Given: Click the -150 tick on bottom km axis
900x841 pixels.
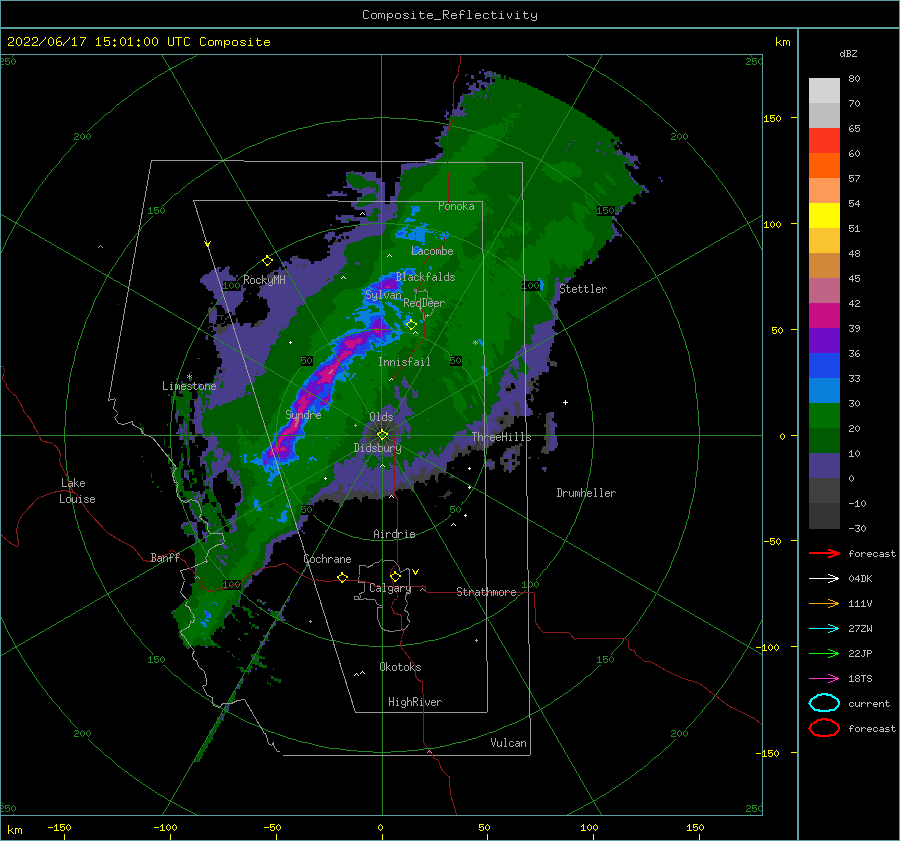Looking at the screenshot, I should 59,827.
